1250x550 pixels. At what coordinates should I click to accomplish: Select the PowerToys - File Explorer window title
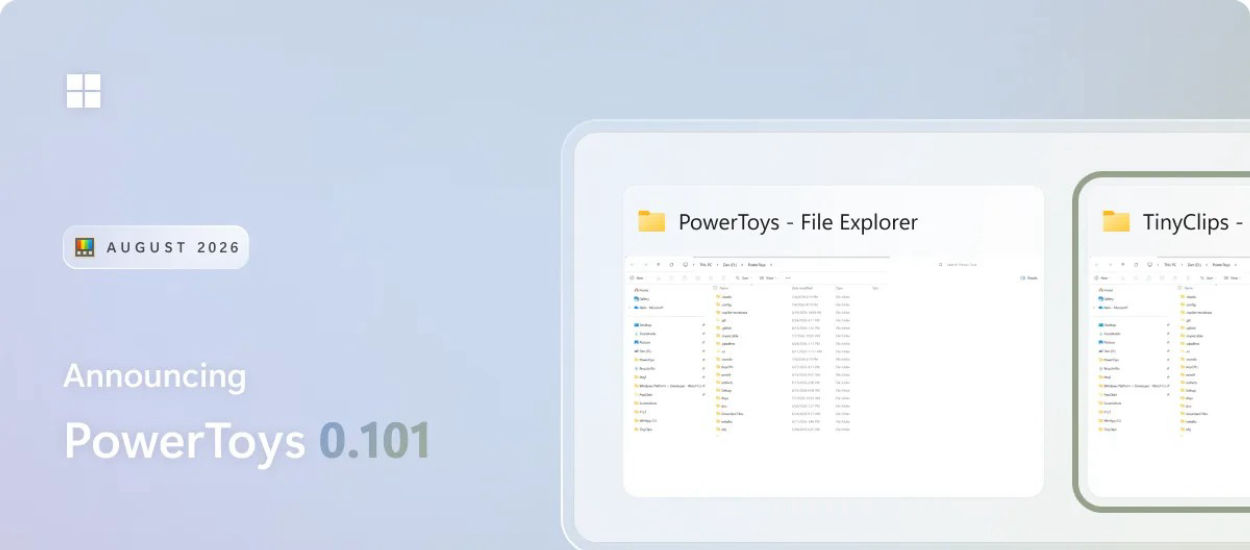pyautogui.click(x=798, y=222)
